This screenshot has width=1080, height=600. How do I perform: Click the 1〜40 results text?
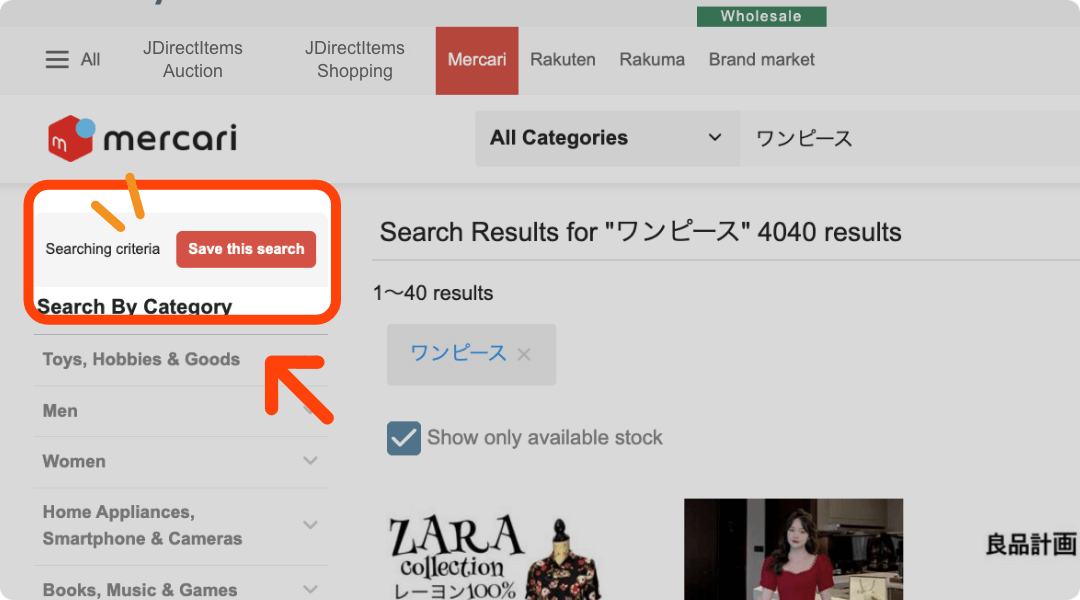click(433, 293)
